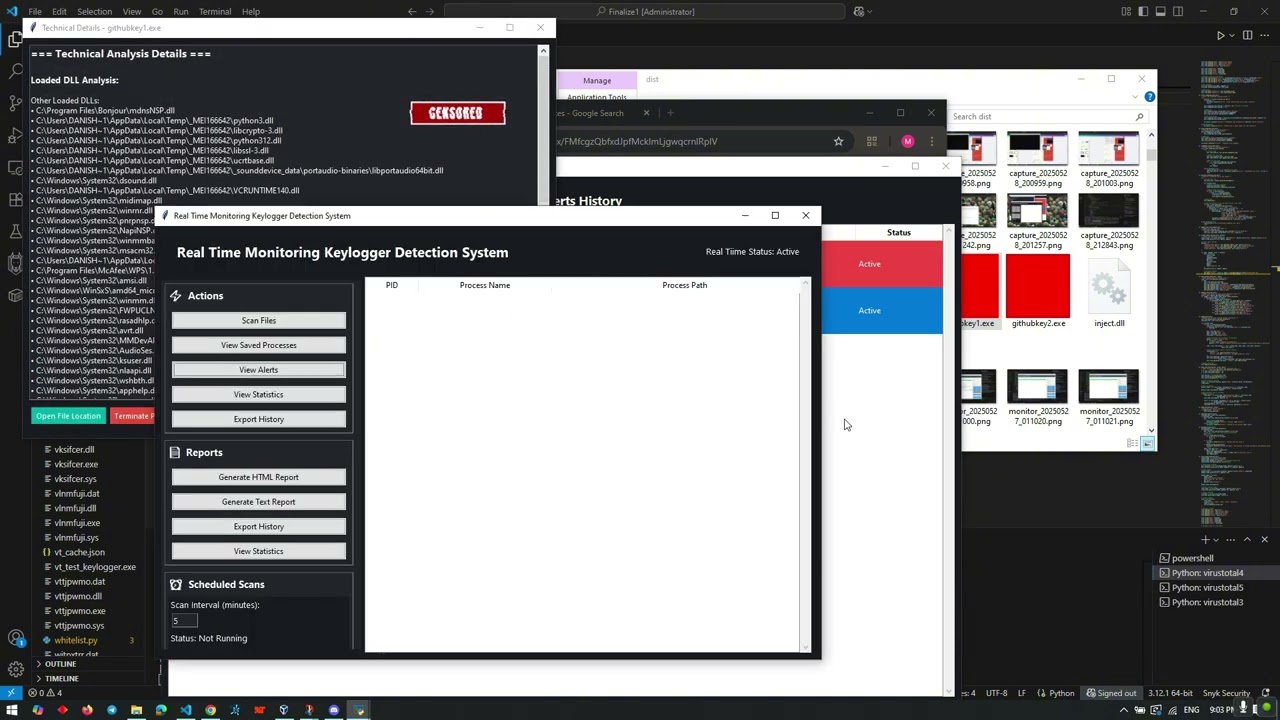Open VS Code Run and Debug view
The image size is (1280, 720).
tap(15, 135)
